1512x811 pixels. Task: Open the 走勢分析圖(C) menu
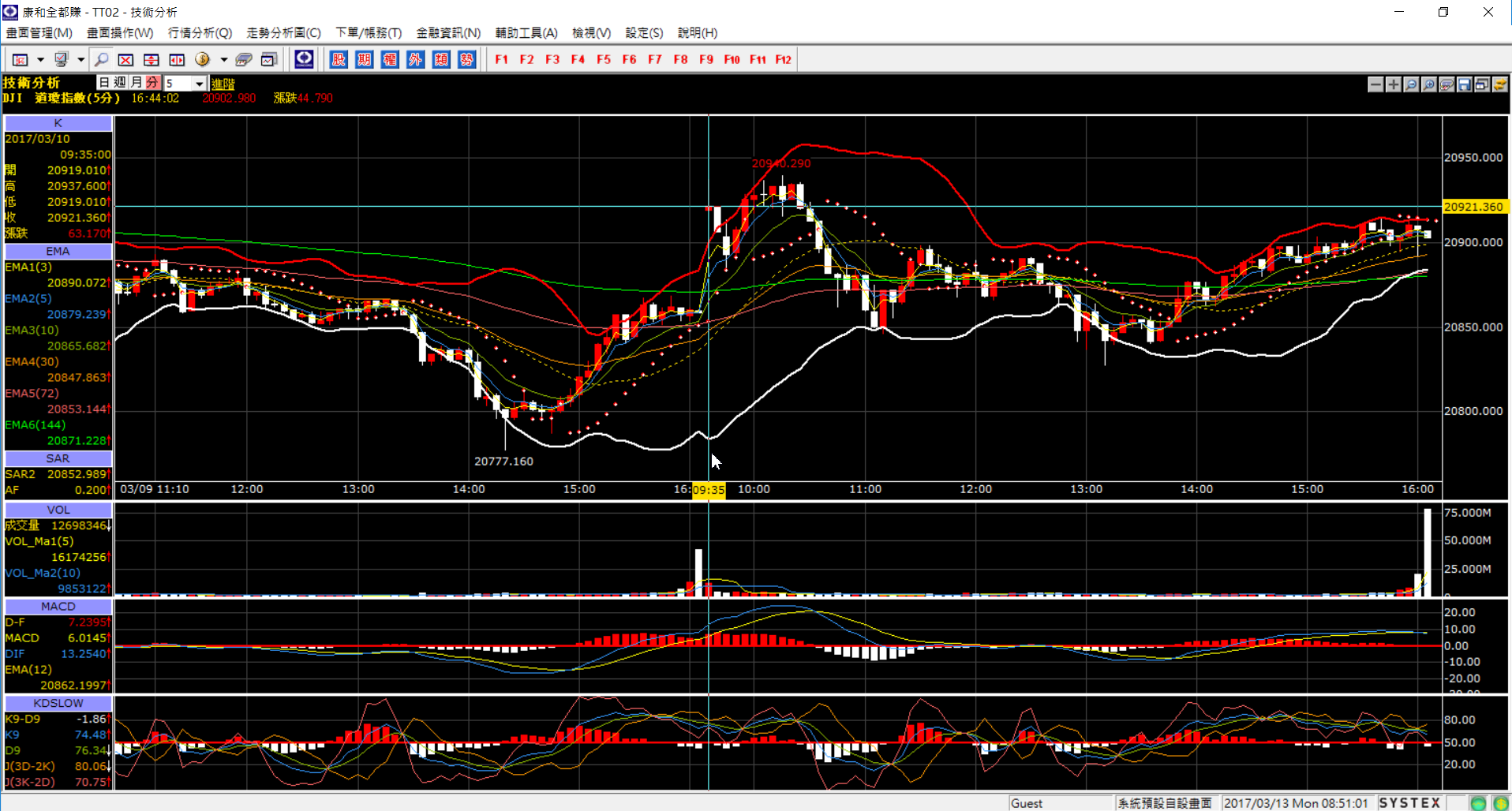tap(283, 32)
